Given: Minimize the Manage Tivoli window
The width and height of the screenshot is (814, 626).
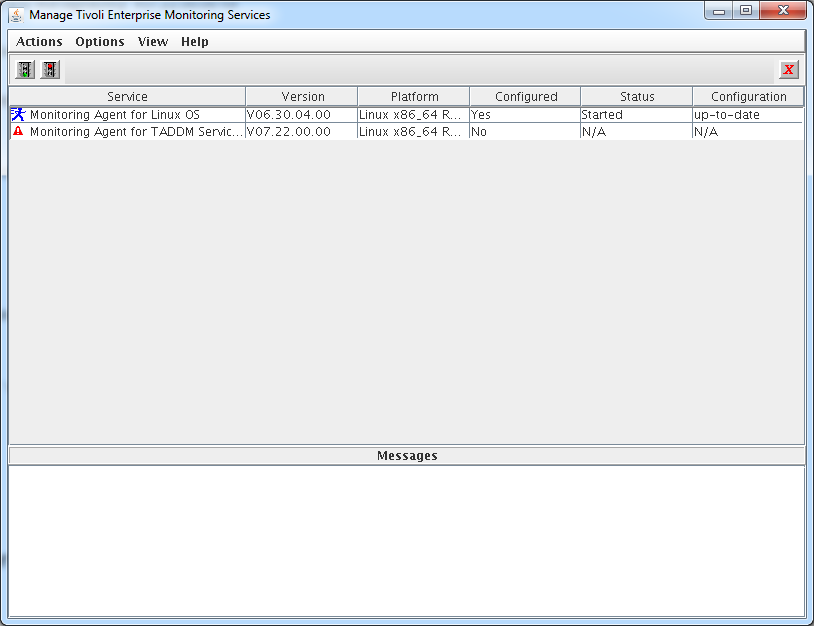Looking at the screenshot, I should (718, 11).
